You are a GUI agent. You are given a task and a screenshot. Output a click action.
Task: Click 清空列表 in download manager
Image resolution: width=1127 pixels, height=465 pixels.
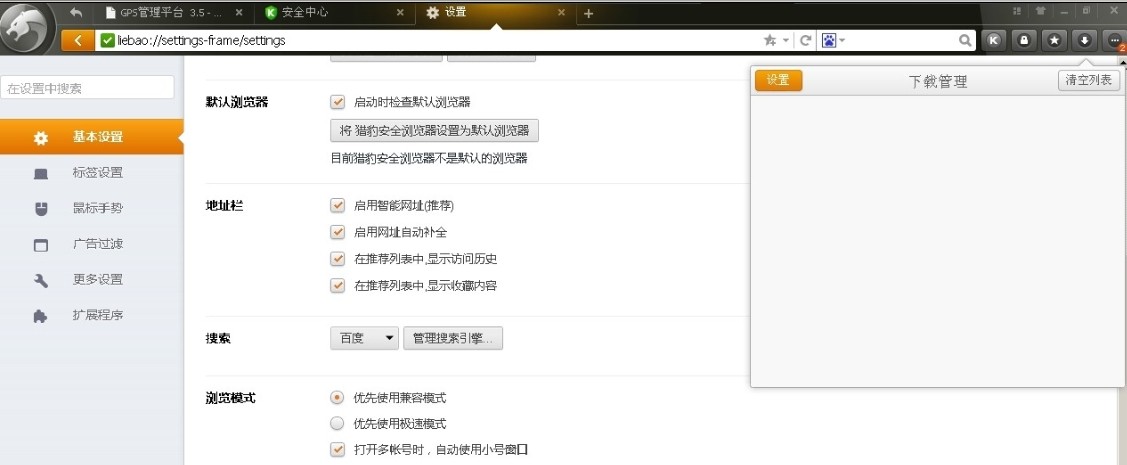point(1088,81)
